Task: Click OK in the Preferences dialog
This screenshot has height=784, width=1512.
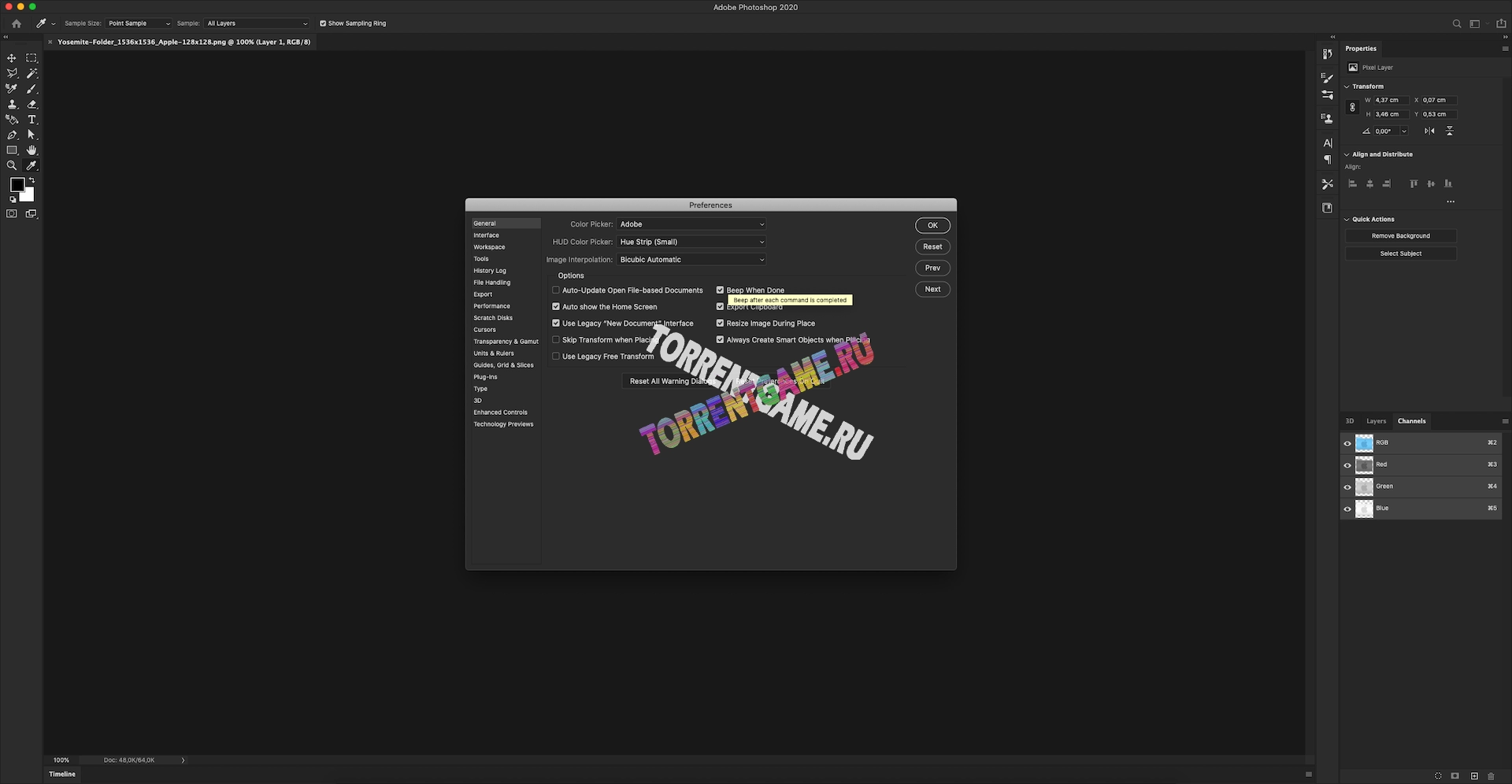Action: tap(932, 226)
